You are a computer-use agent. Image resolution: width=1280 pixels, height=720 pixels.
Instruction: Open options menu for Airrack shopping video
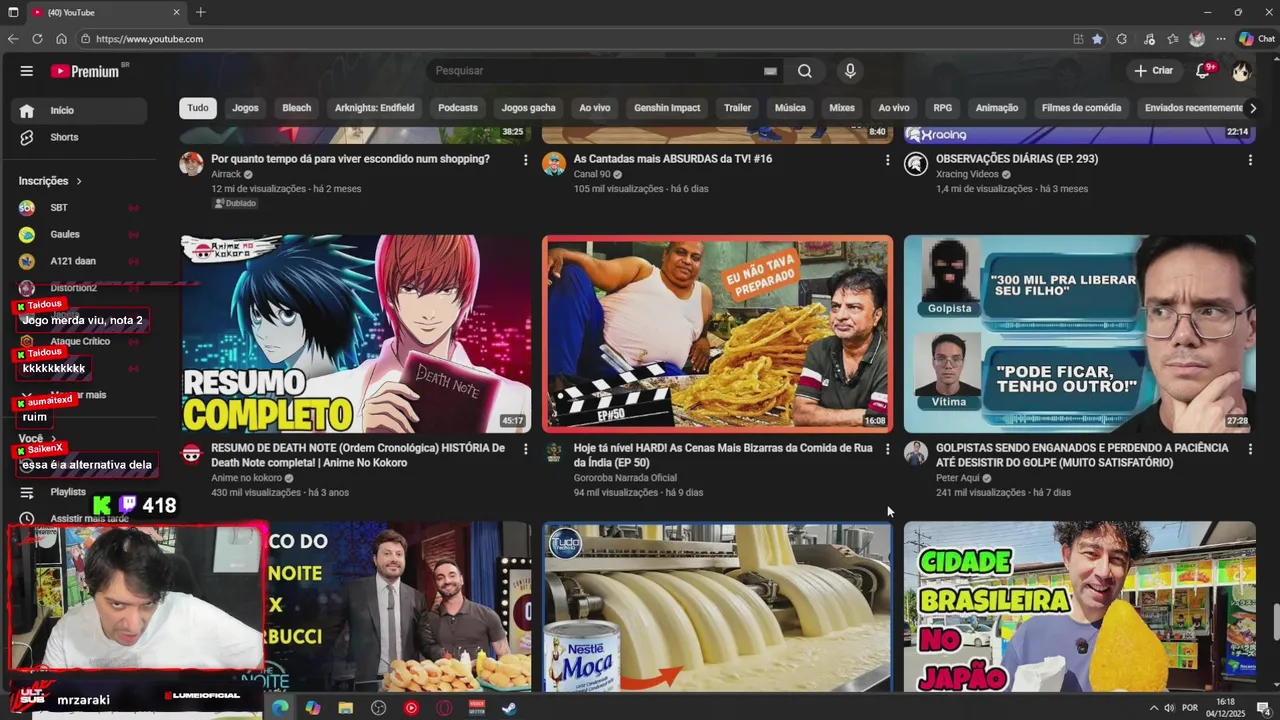coord(525,160)
